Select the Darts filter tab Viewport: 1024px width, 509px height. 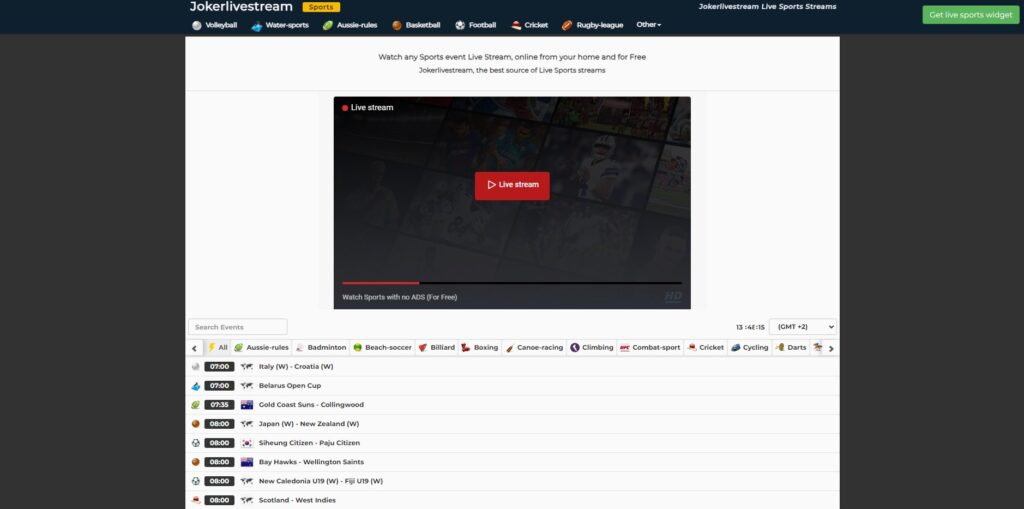click(790, 348)
